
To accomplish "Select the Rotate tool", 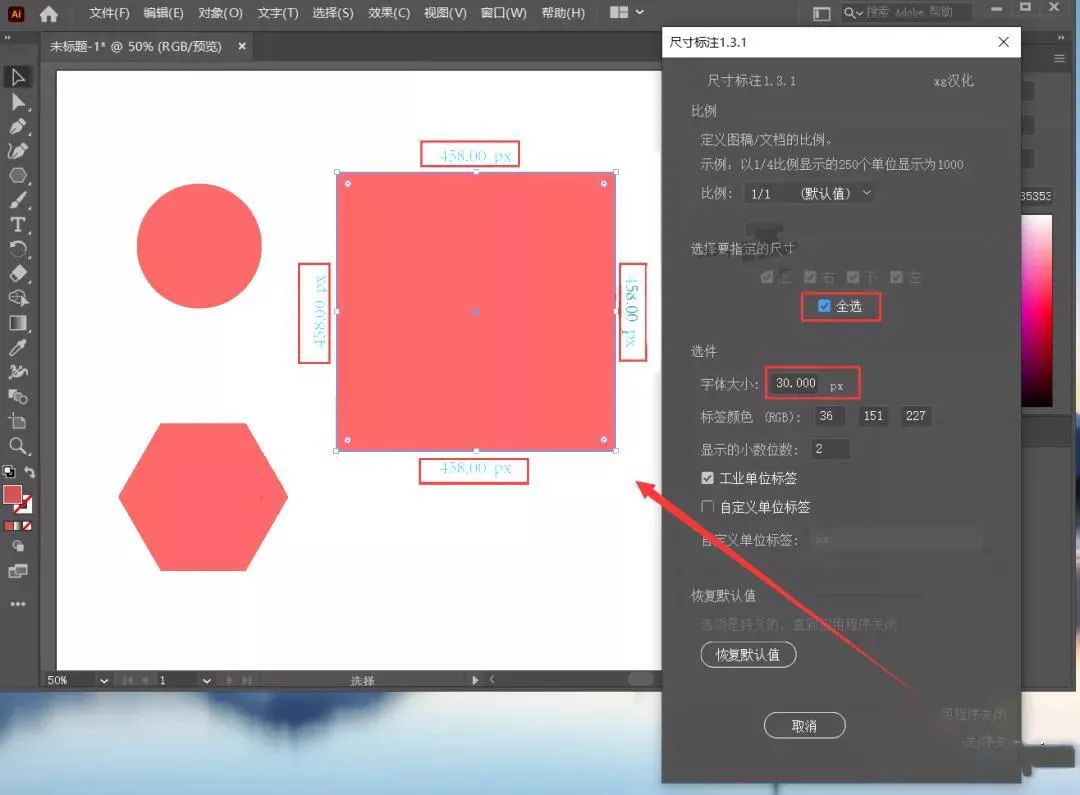I will [17, 249].
